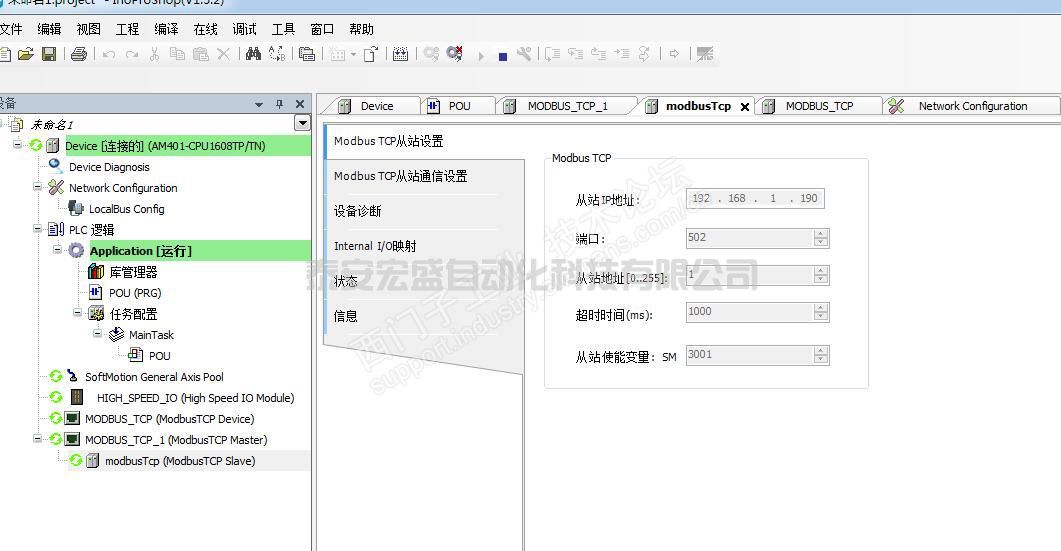Open Modbus TCP从站通信设置 page
Viewport: 1061px width, 551px height.
pyautogui.click(x=400, y=177)
